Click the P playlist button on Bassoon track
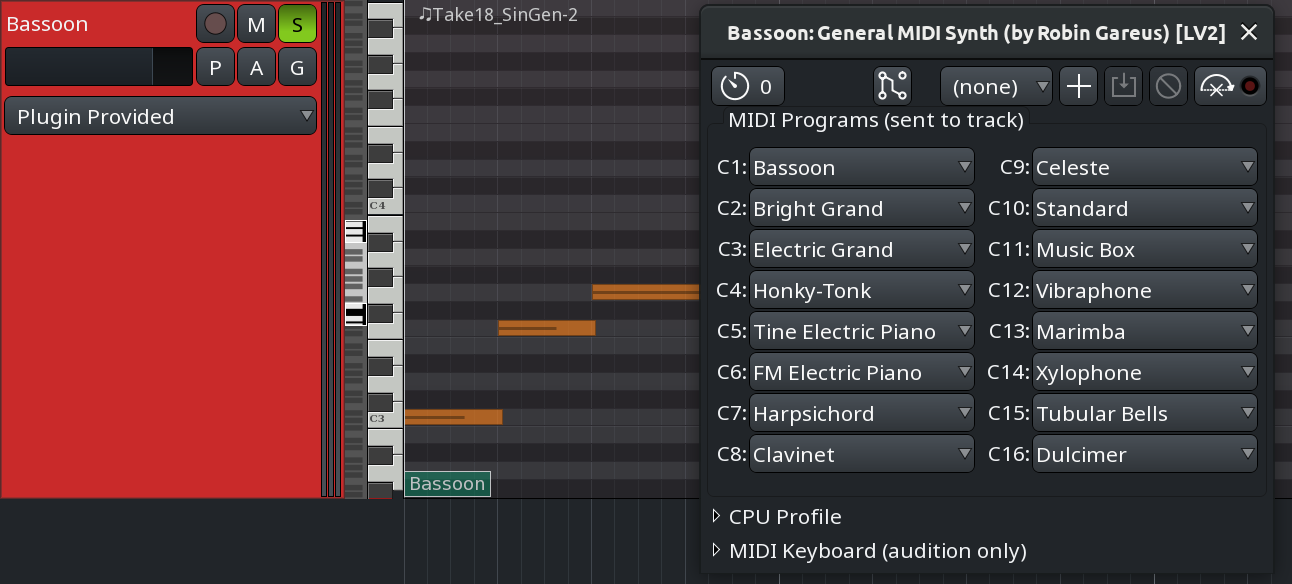The image size is (1292, 584). [215, 67]
